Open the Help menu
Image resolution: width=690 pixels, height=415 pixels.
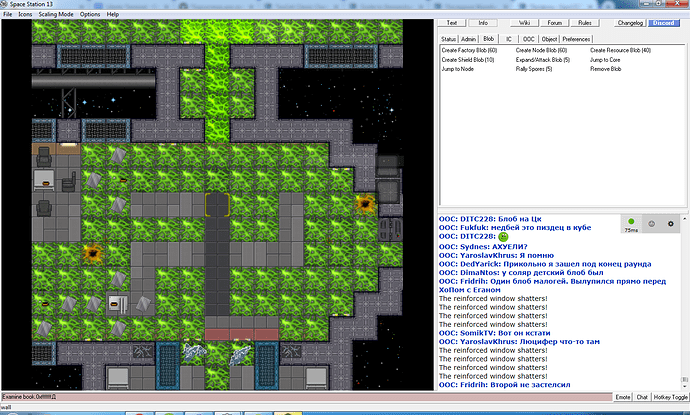pyautogui.click(x=113, y=14)
